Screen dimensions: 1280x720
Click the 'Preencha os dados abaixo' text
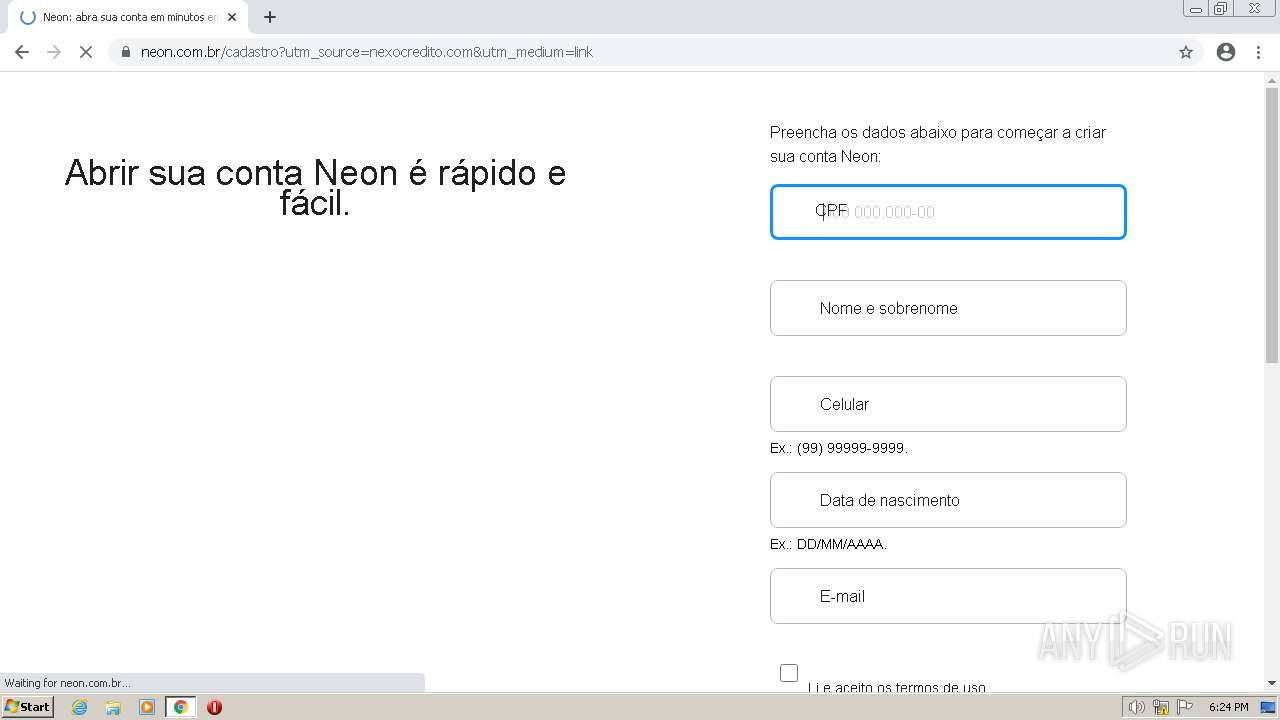click(x=938, y=144)
